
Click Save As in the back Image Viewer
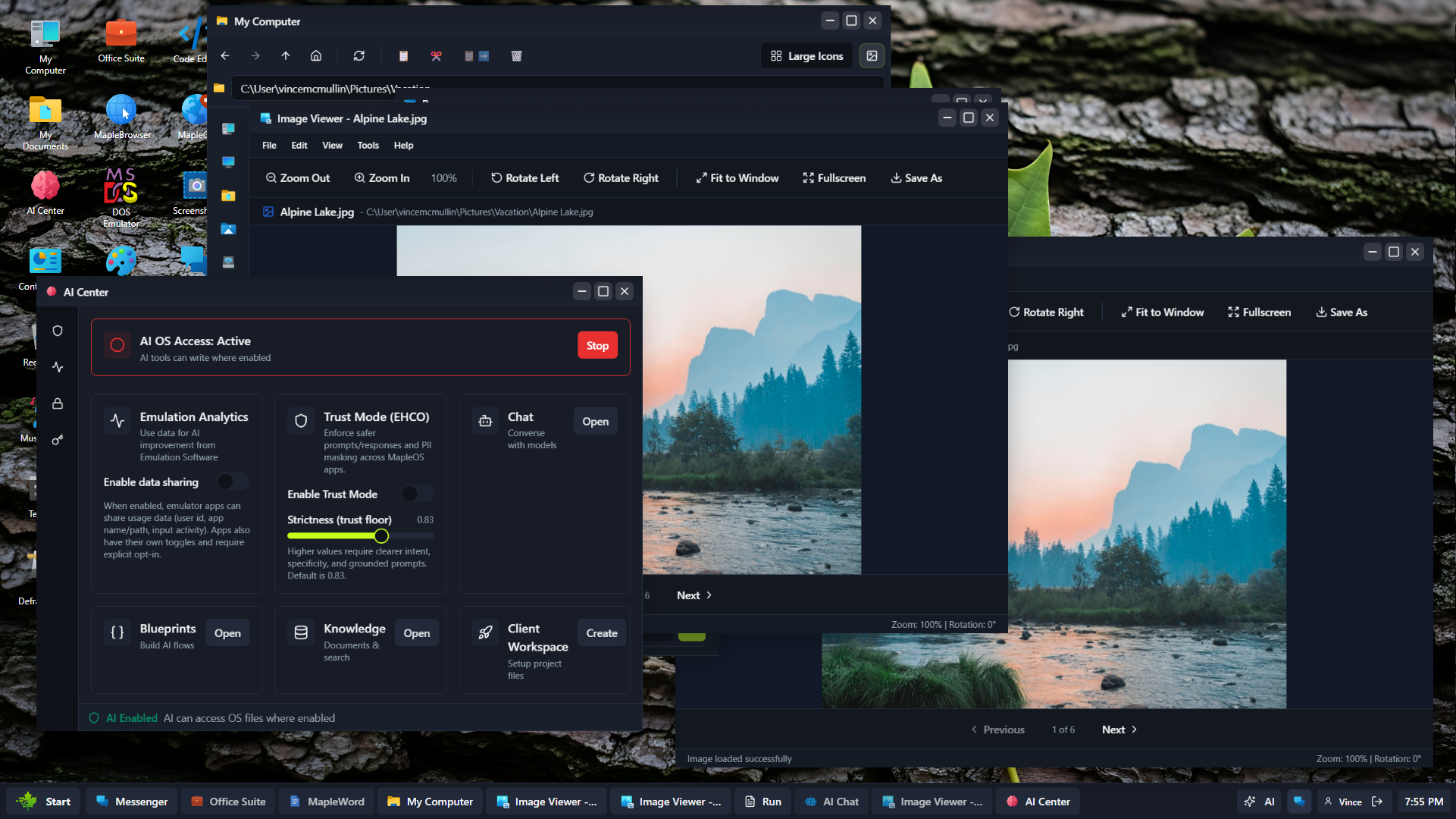pos(1342,312)
